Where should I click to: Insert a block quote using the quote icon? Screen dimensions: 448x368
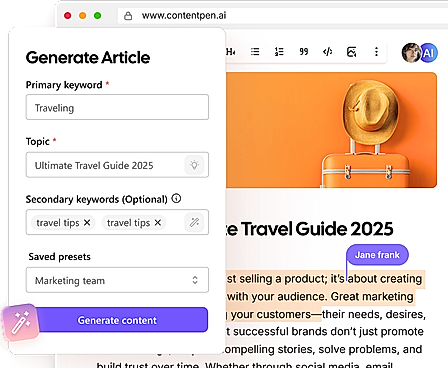pos(304,52)
